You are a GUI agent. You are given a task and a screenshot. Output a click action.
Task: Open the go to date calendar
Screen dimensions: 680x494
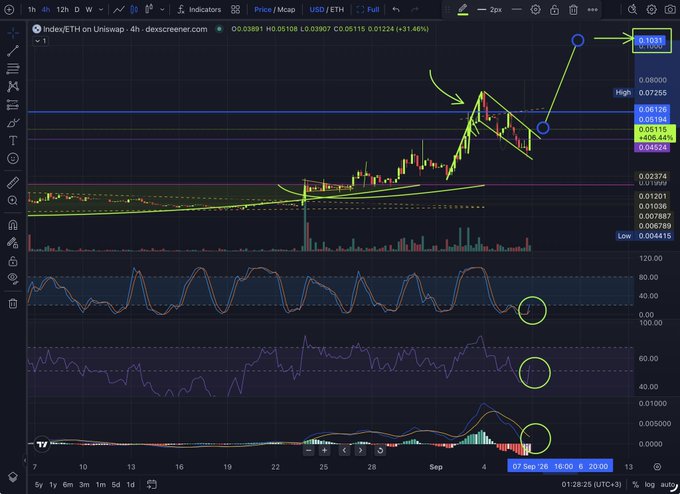click(152, 484)
